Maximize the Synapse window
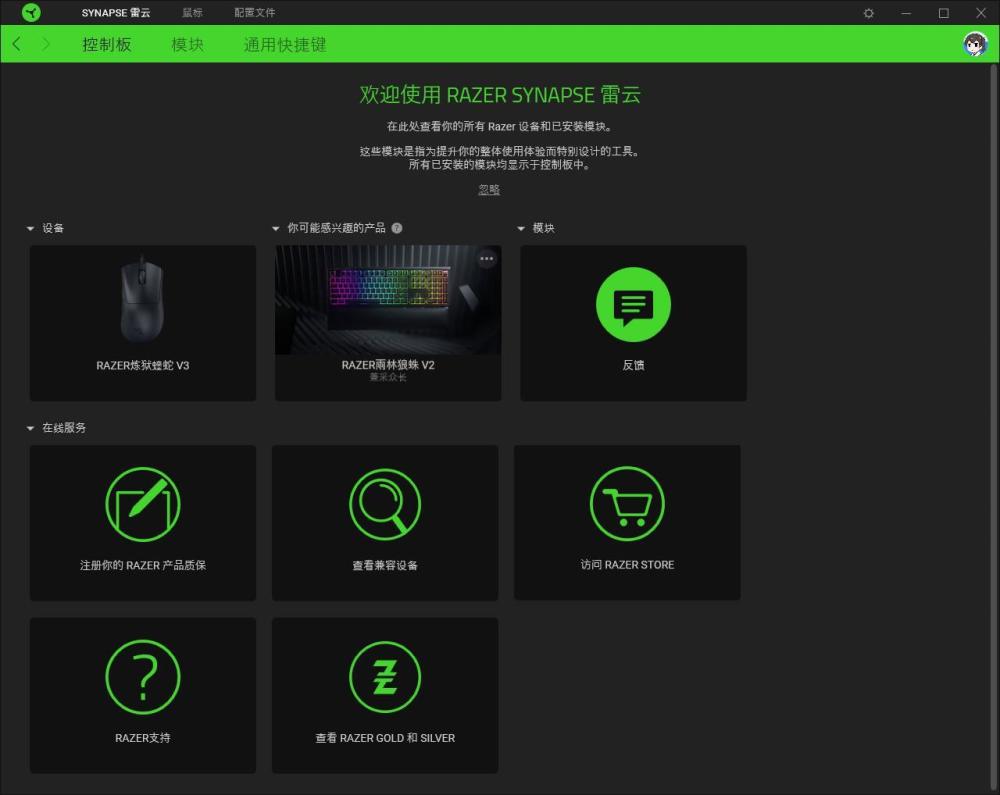Screen dimensions: 1000x795 click(x=943, y=13)
